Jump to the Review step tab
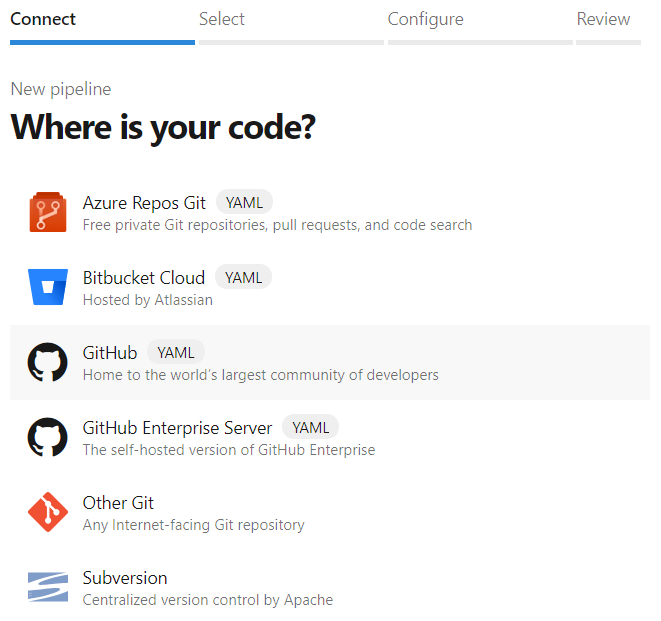This screenshot has width=661, height=621. pos(603,19)
